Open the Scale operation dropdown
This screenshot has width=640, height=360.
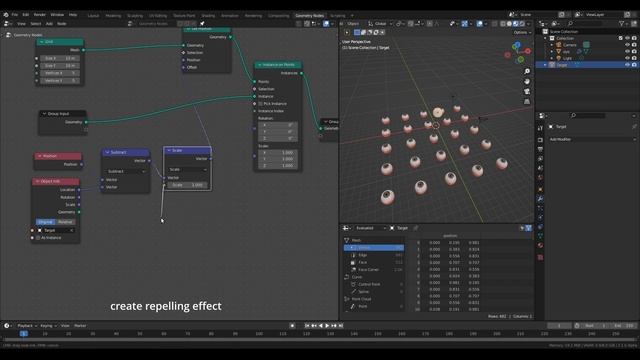pos(188,169)
